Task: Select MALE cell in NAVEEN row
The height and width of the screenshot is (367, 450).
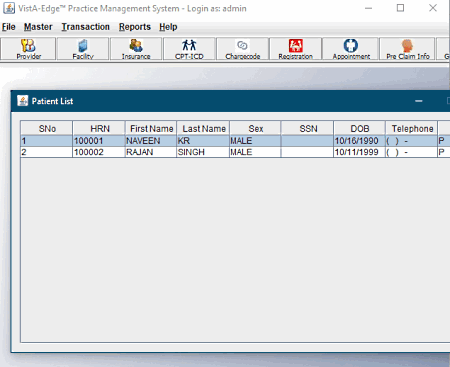Action: [255, 141]
